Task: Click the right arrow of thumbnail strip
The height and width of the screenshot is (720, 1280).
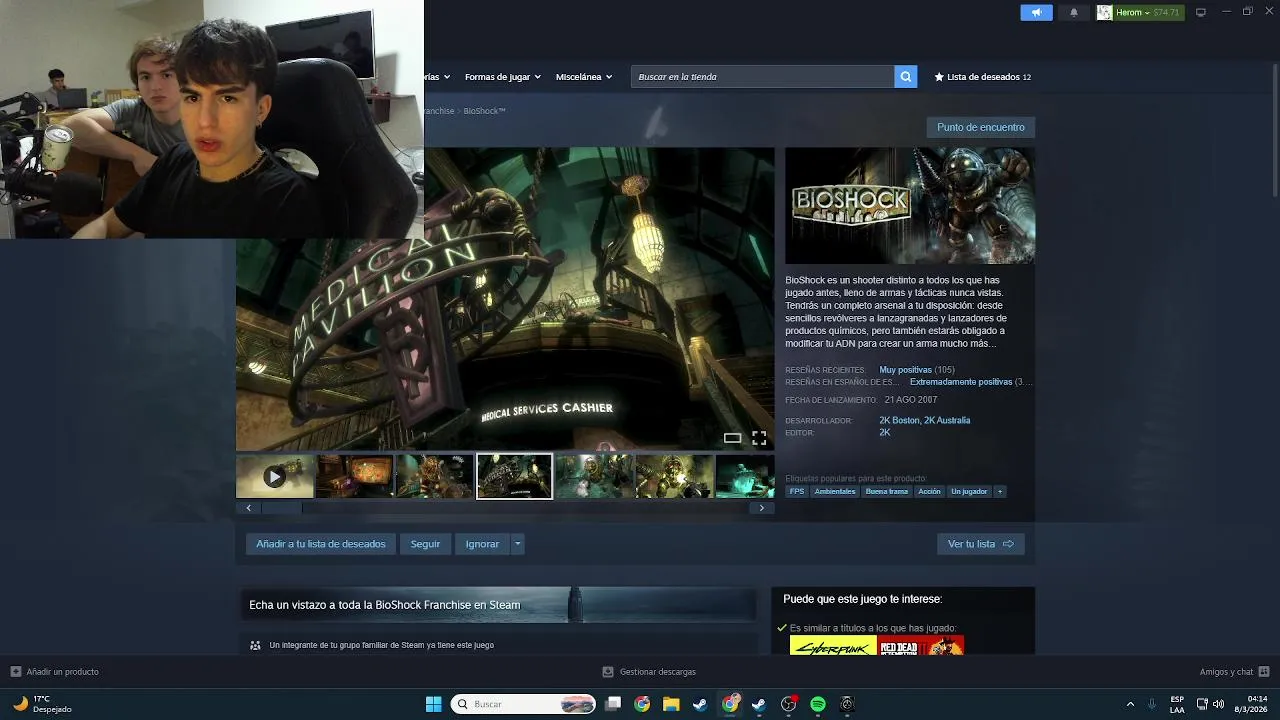Action: (761, 508)
